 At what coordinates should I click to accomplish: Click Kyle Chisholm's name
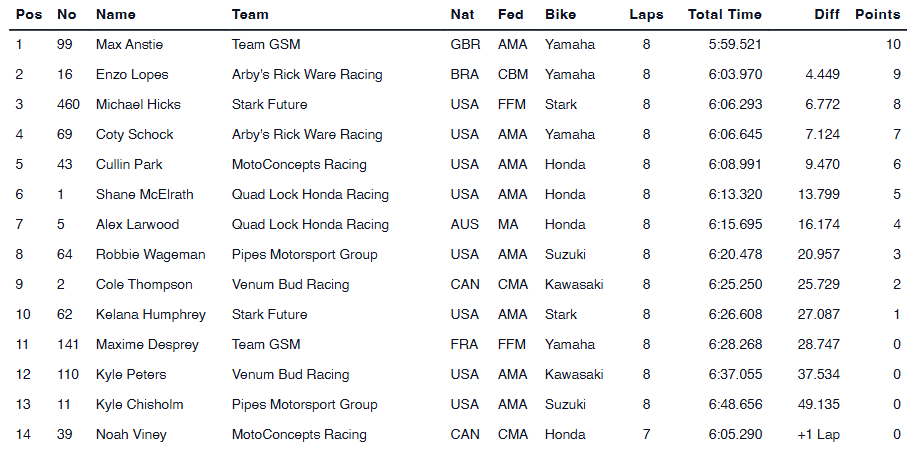tap(139, 405)
